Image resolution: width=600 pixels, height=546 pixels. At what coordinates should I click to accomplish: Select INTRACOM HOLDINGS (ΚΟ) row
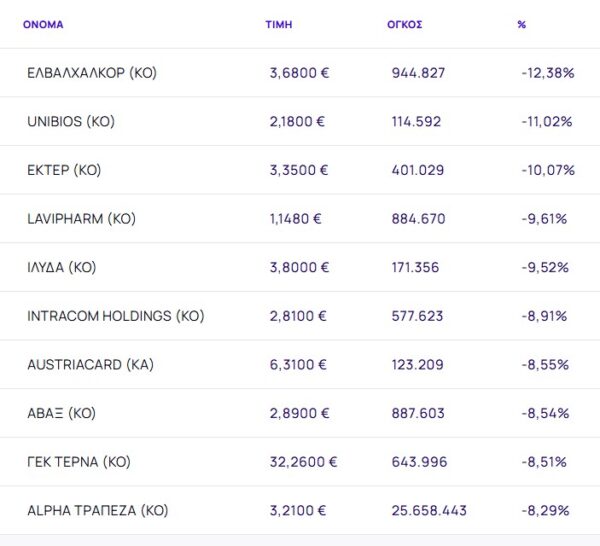(x=115, y=316)
